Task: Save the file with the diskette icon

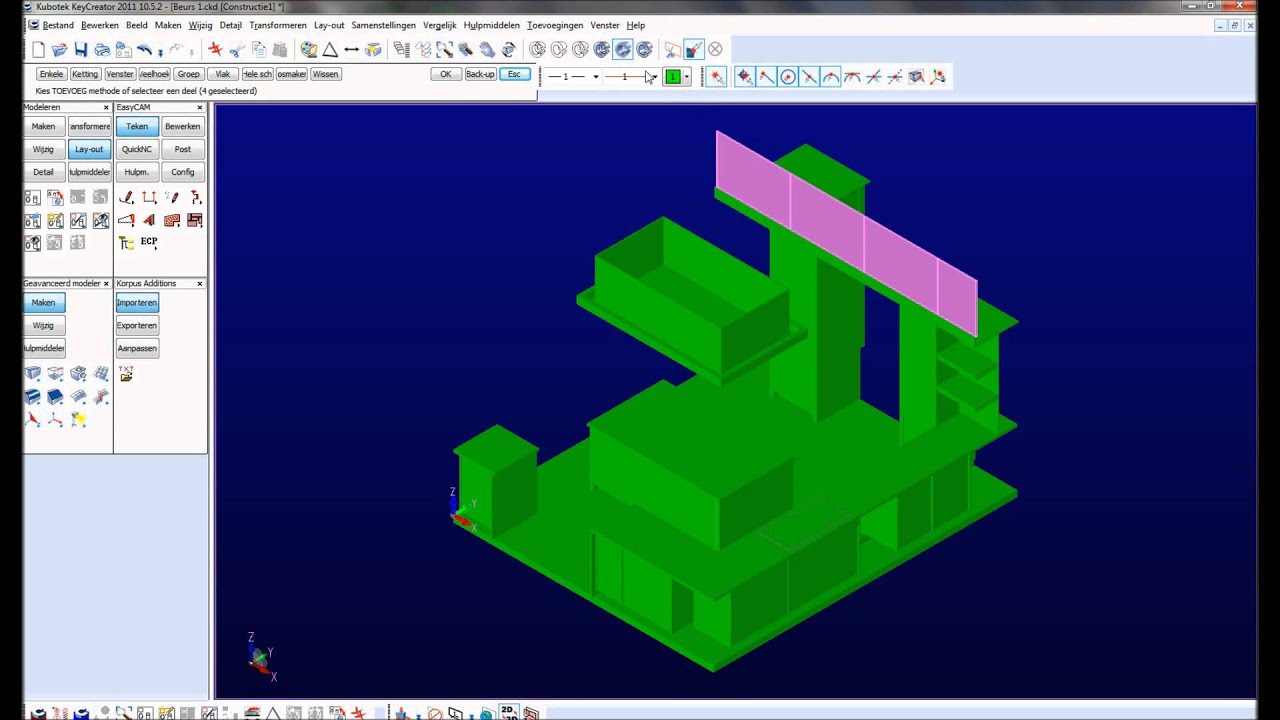Action: click(x=81, y=50)
